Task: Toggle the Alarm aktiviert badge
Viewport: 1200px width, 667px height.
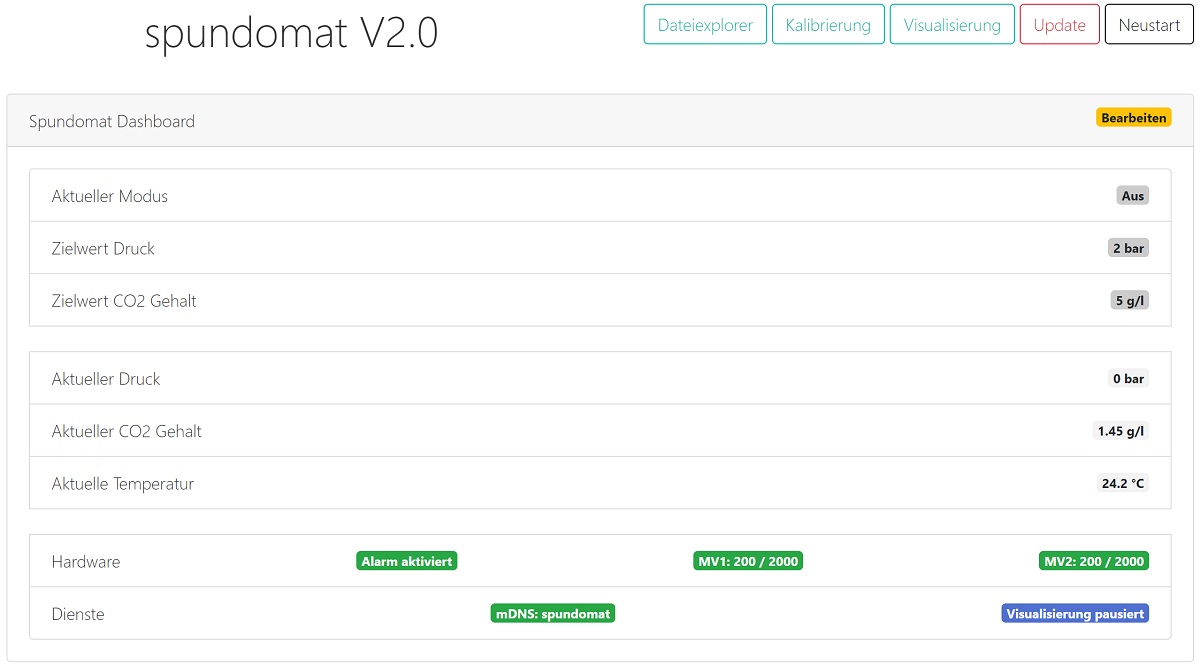Action: point(407,561)
